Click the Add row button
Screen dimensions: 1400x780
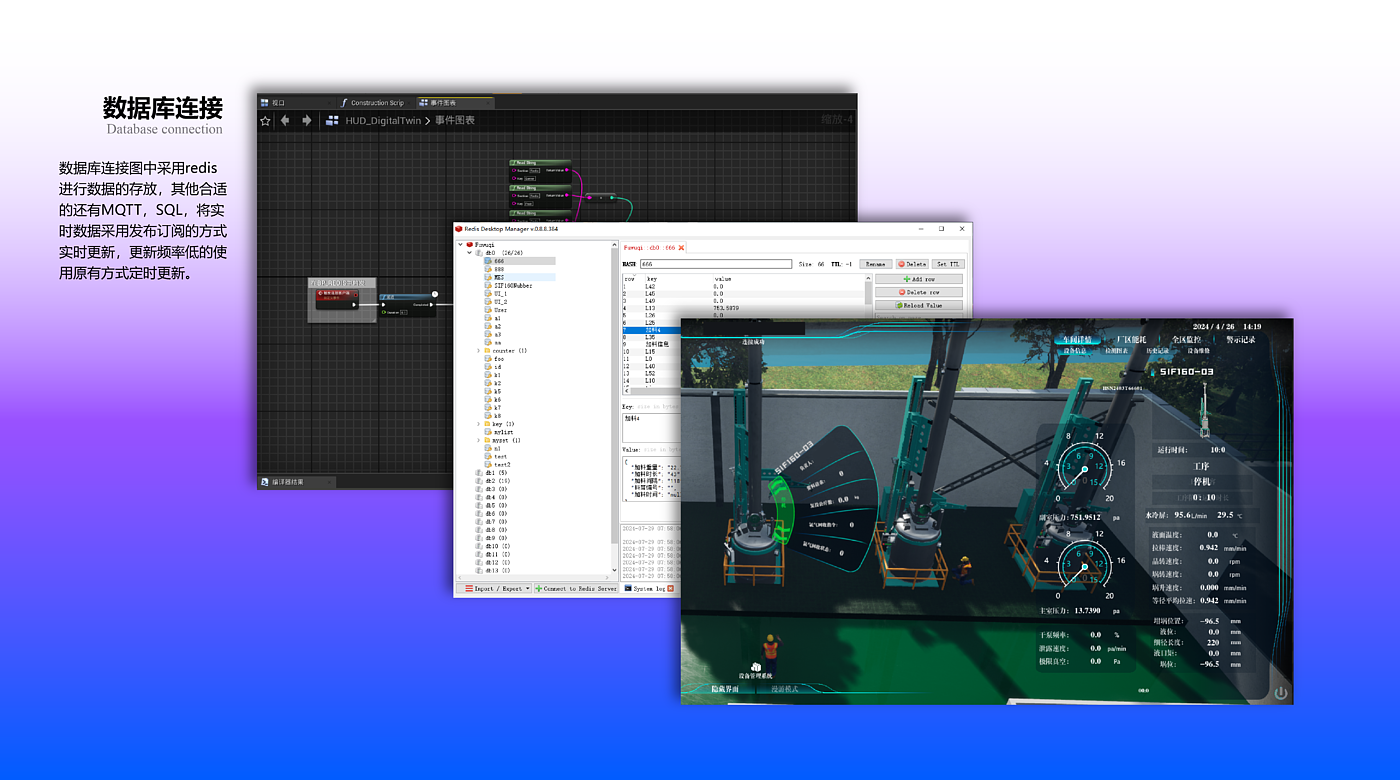[x=918, y=279]
